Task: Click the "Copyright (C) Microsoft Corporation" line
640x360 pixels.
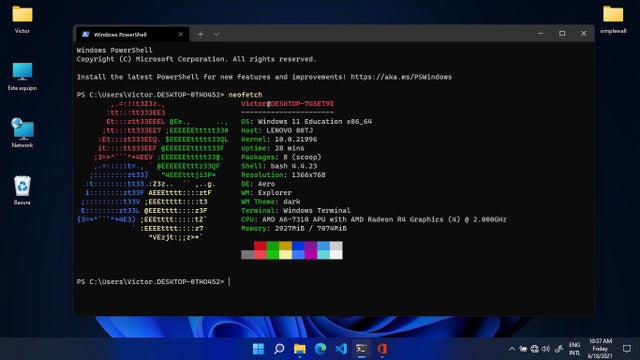Action: coord(196,59)
